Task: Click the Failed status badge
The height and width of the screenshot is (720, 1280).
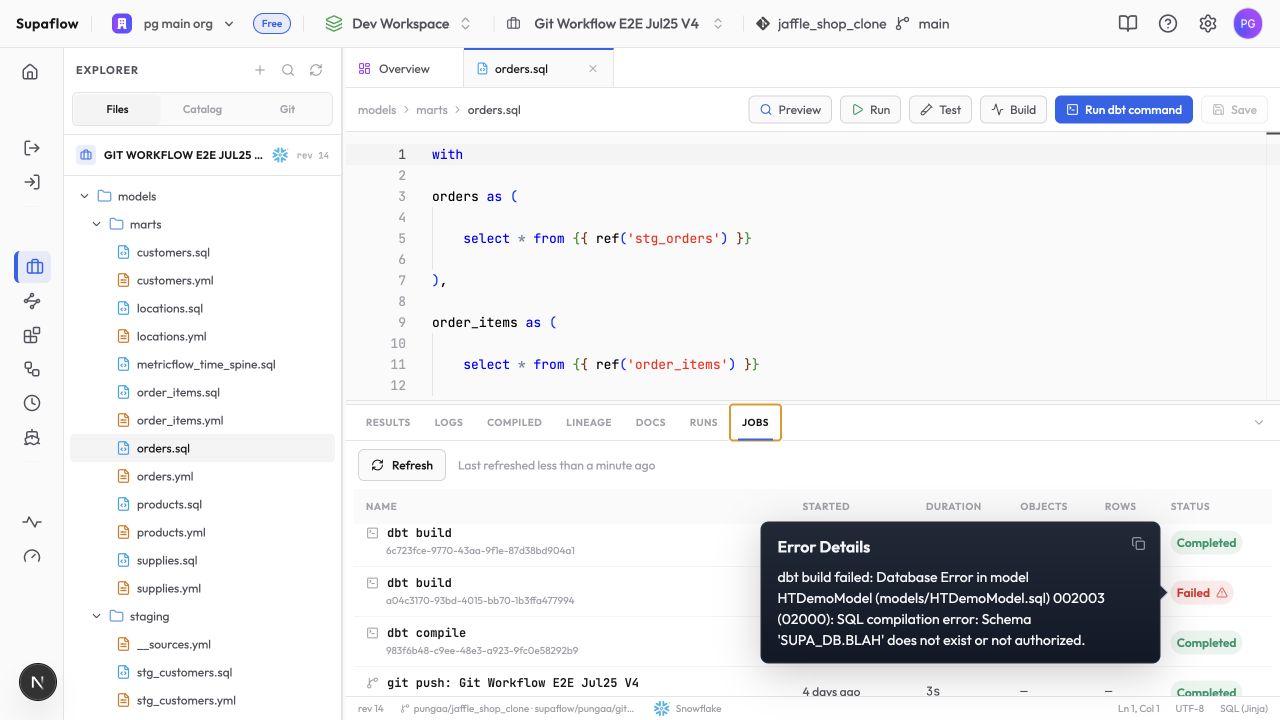Action: pyautogui.click(x=1201, y=593)
